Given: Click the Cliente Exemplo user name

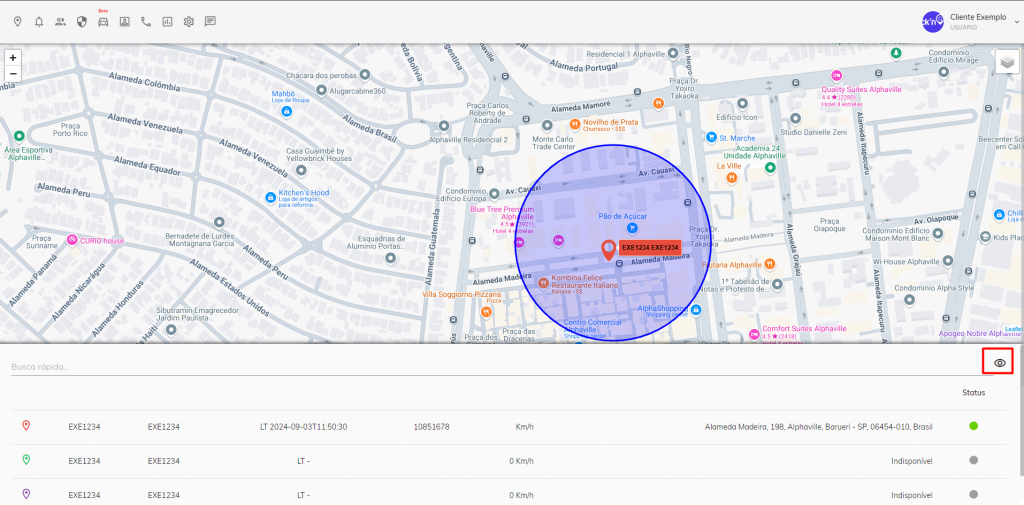Looking at the screenshot, I should click(x=978, y=17).
